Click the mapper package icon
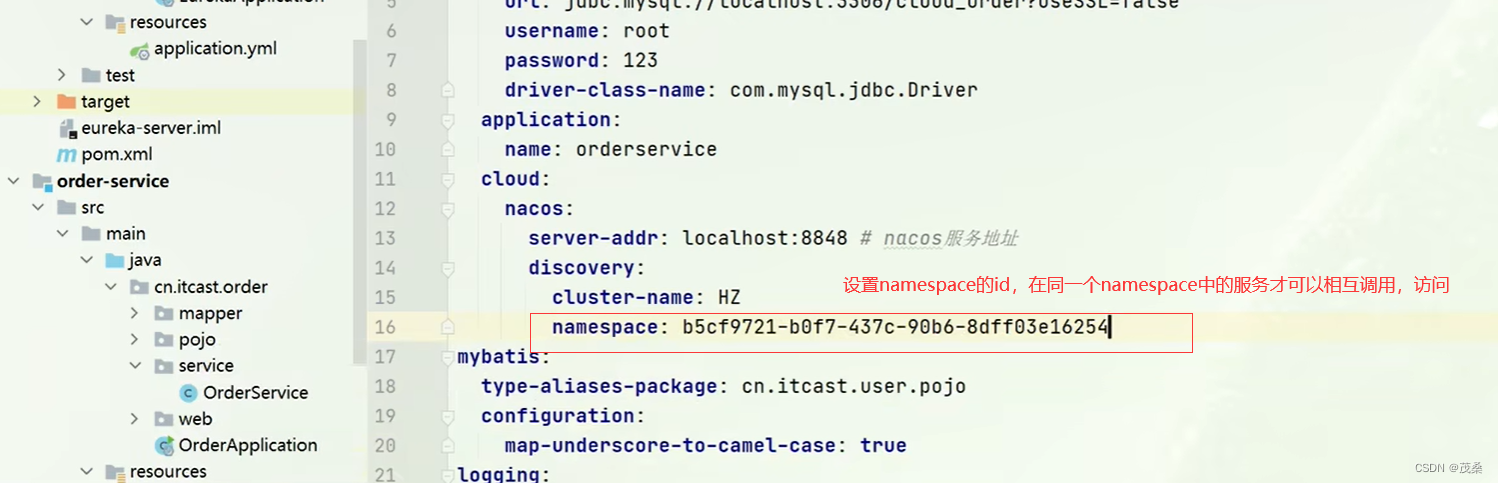 [x=164, y=313]
